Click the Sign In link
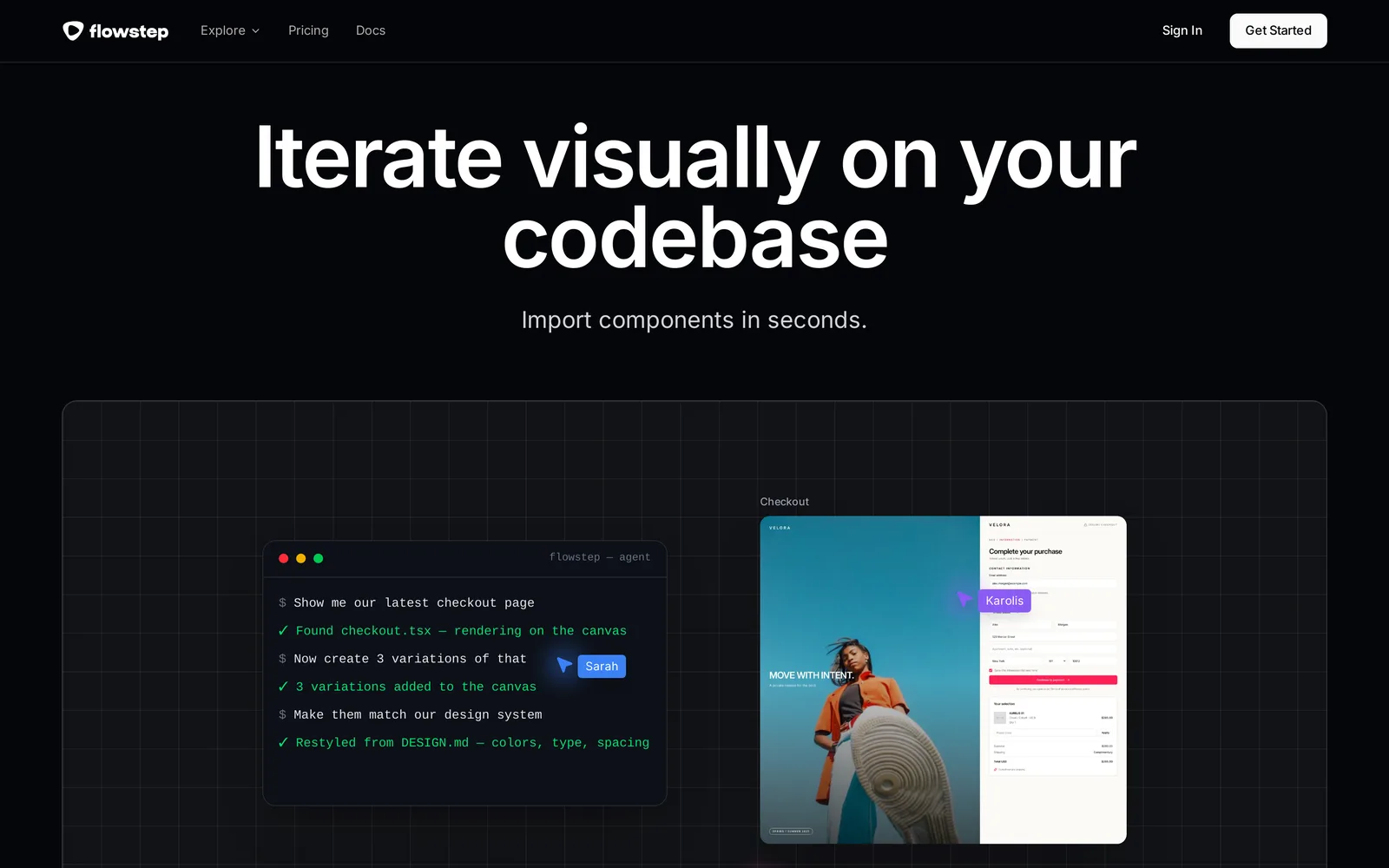The height and width of the screenshot is (868, 1389). tap(1182, 30)
